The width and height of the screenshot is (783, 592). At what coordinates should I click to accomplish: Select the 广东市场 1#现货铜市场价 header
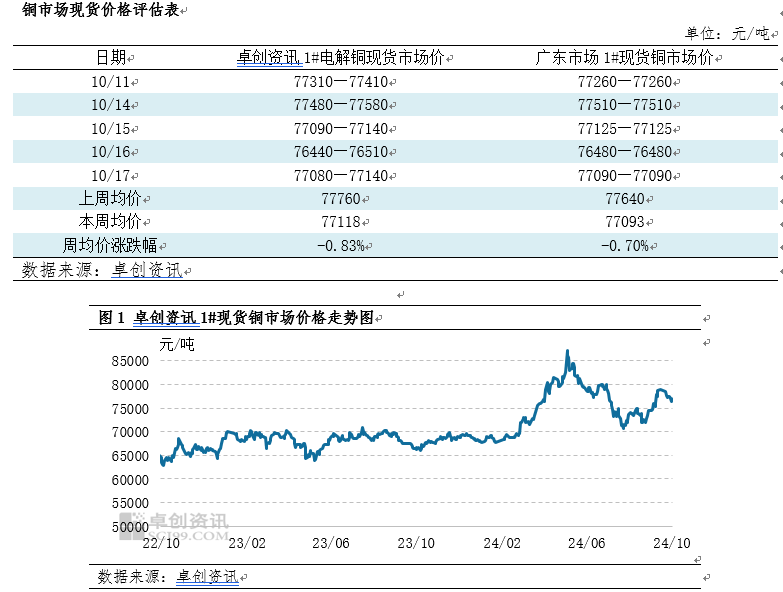tap(624, 58)
